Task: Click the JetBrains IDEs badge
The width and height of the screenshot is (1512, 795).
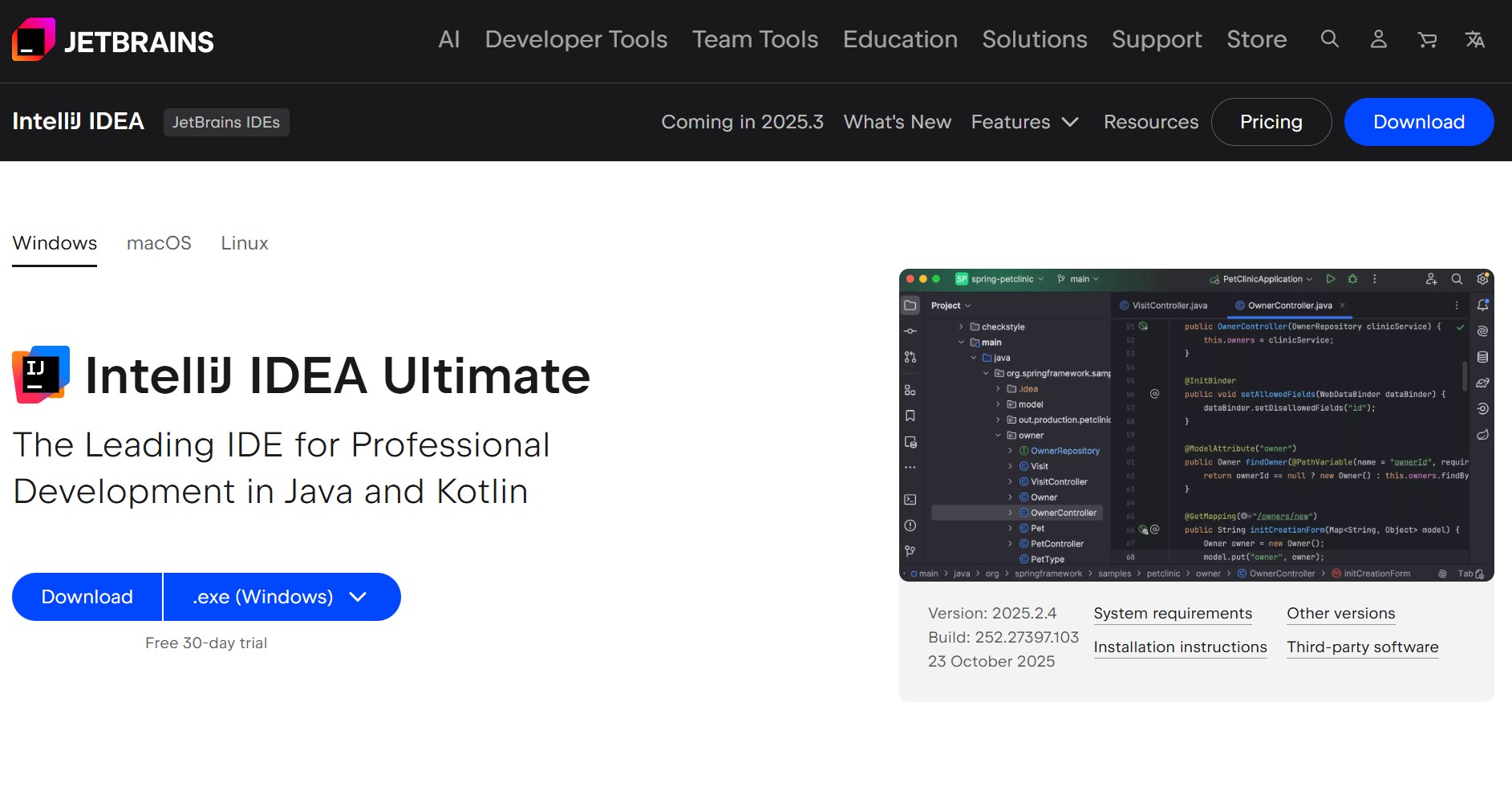Action: click(x=226, y=122)
